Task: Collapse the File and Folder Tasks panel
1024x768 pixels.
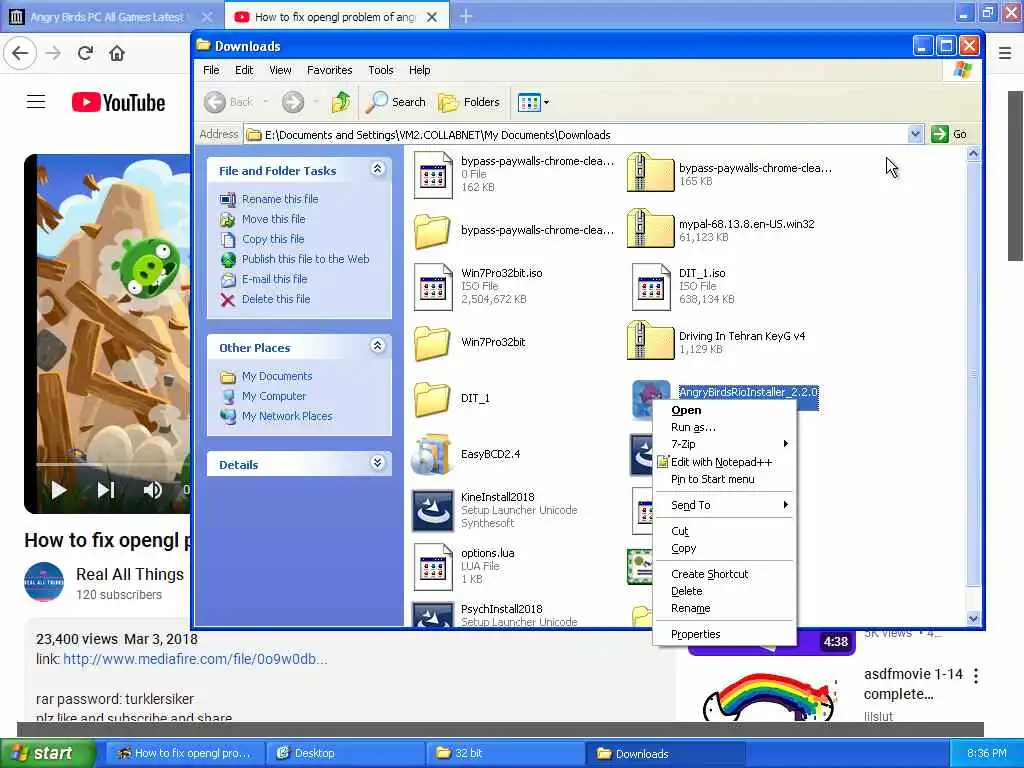Action: pyautogui.click(x=377, y=169)
